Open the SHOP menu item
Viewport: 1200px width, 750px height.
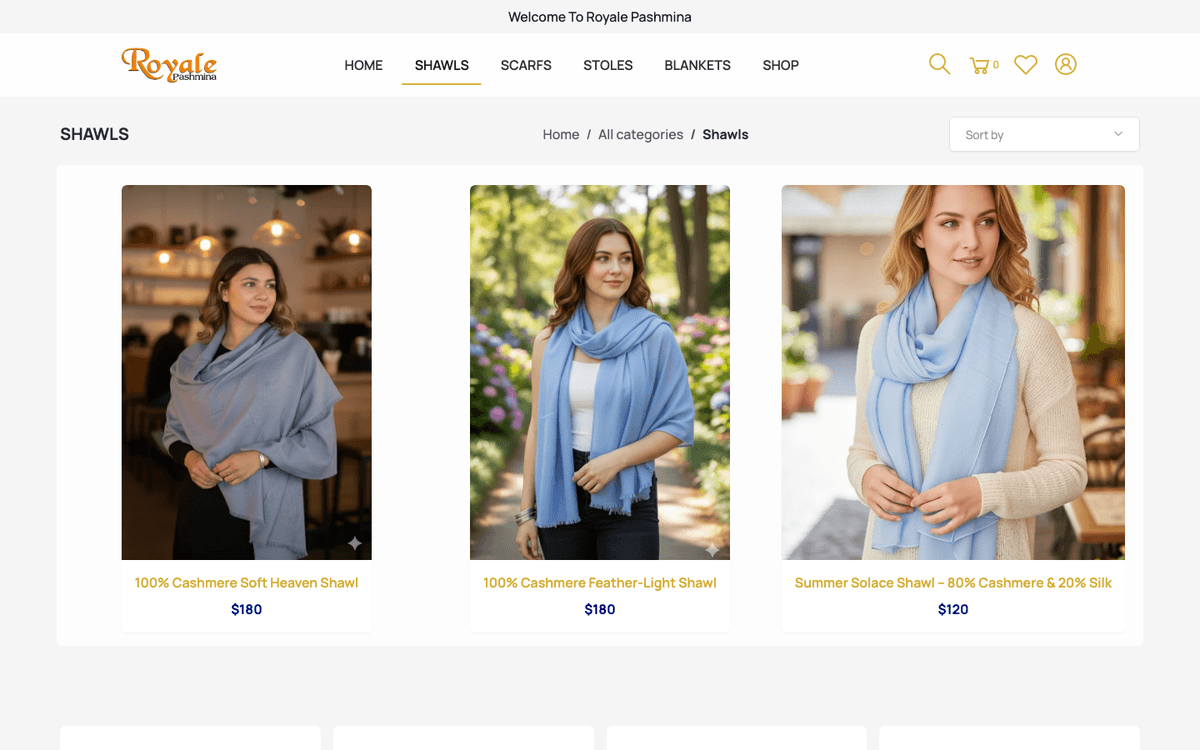coord(781,65)
